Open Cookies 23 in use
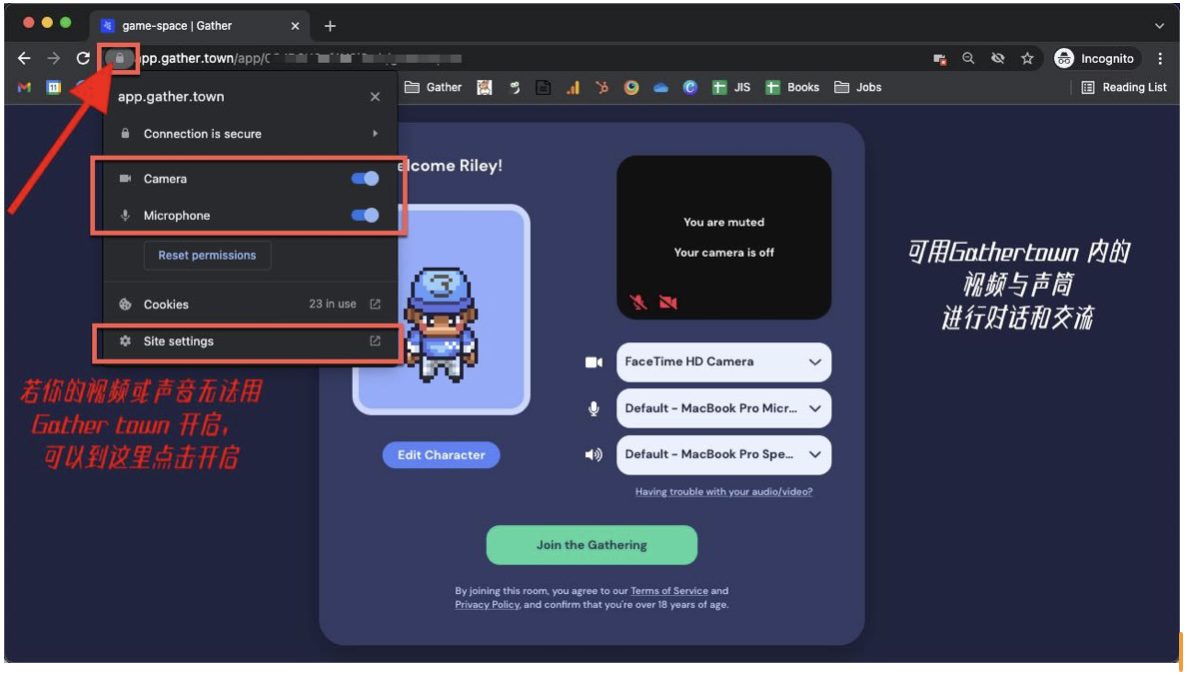Screen dimensions: 1194x676 (x=249, y=305)
